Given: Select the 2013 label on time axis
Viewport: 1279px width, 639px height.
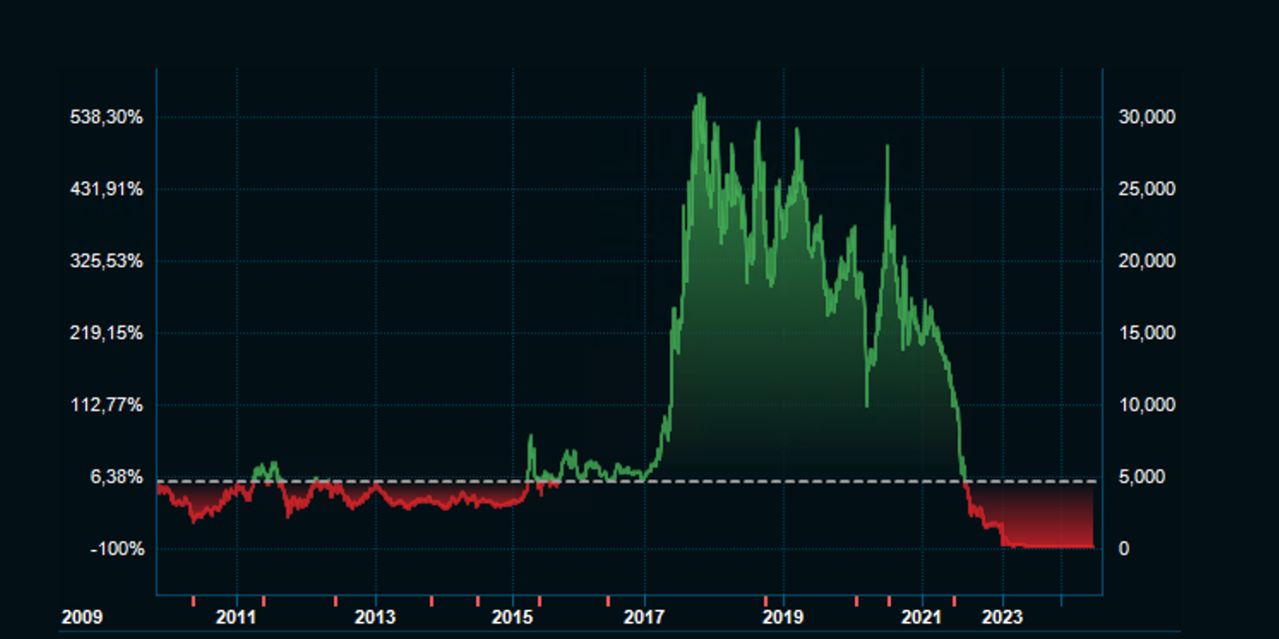Looking at the screenshot, I should pos(375,617).
